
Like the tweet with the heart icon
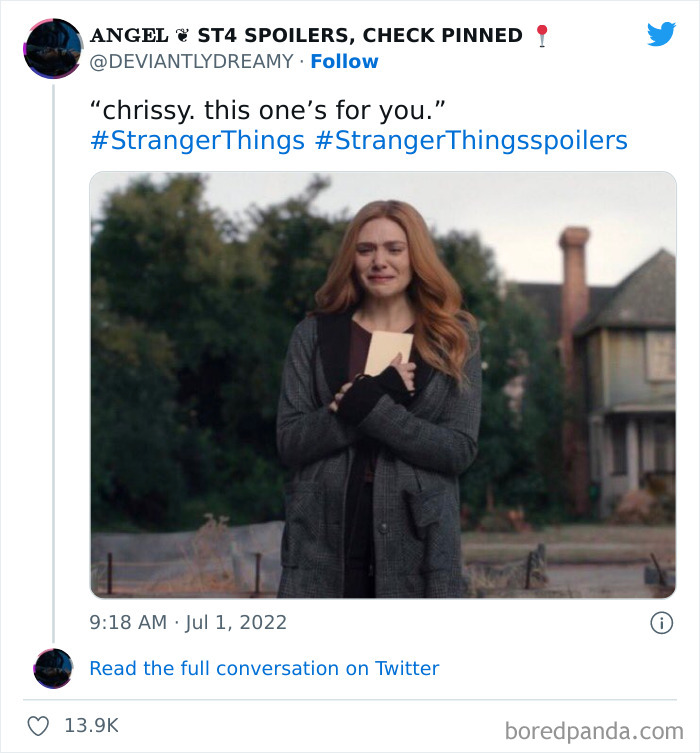pyautogui.click(x=38, y=726)
